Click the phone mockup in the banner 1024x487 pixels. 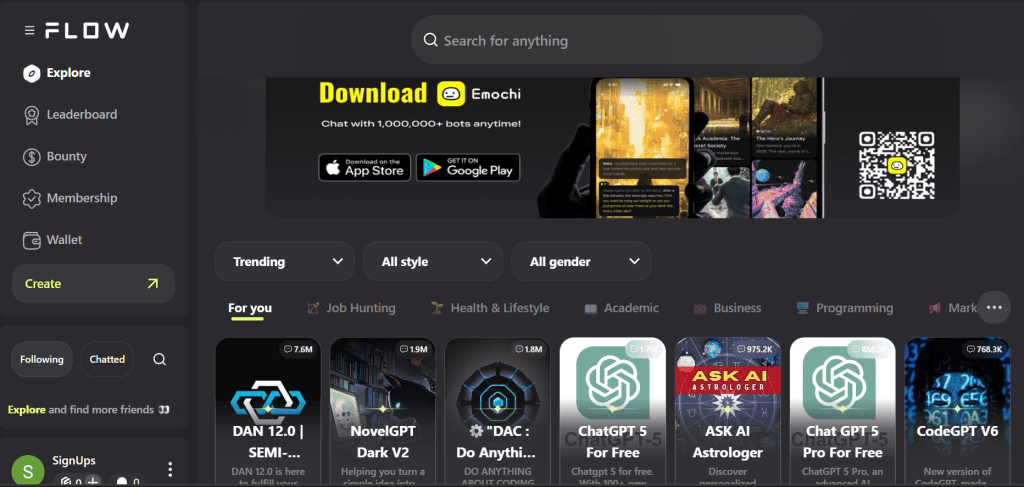coord(641,148)
